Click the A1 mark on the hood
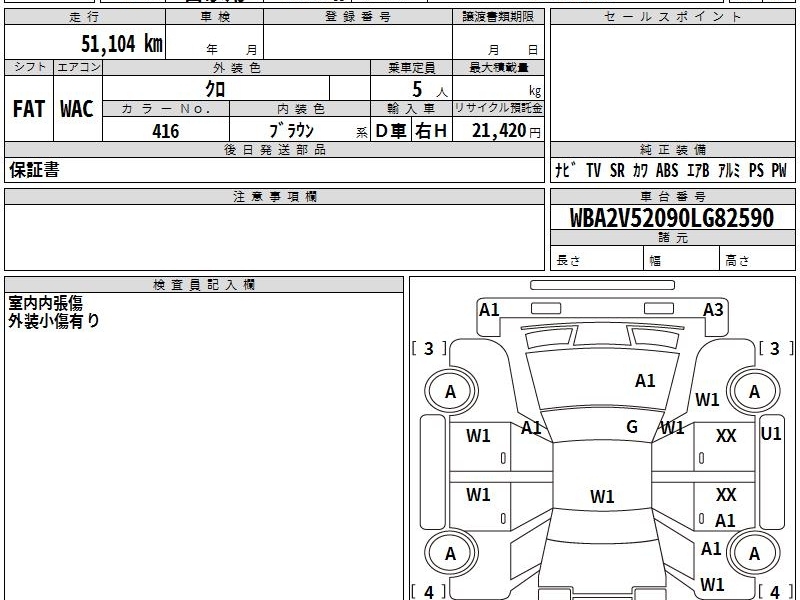 (x=645, y=381)
